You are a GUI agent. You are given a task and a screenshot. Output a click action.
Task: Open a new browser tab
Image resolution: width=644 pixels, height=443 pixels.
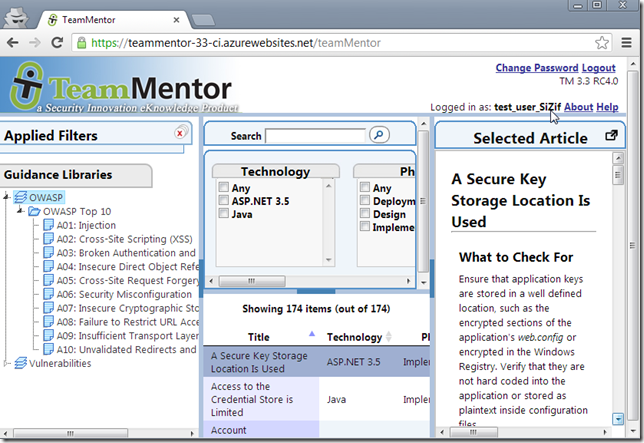[203, 20]
